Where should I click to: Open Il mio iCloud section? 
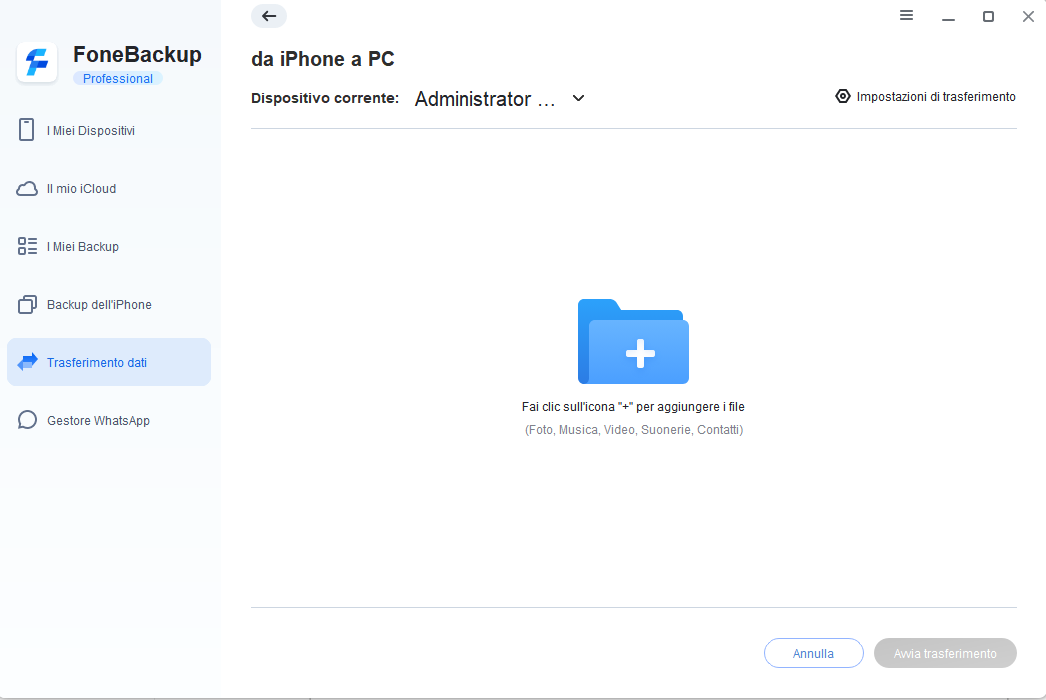[109, 188]
